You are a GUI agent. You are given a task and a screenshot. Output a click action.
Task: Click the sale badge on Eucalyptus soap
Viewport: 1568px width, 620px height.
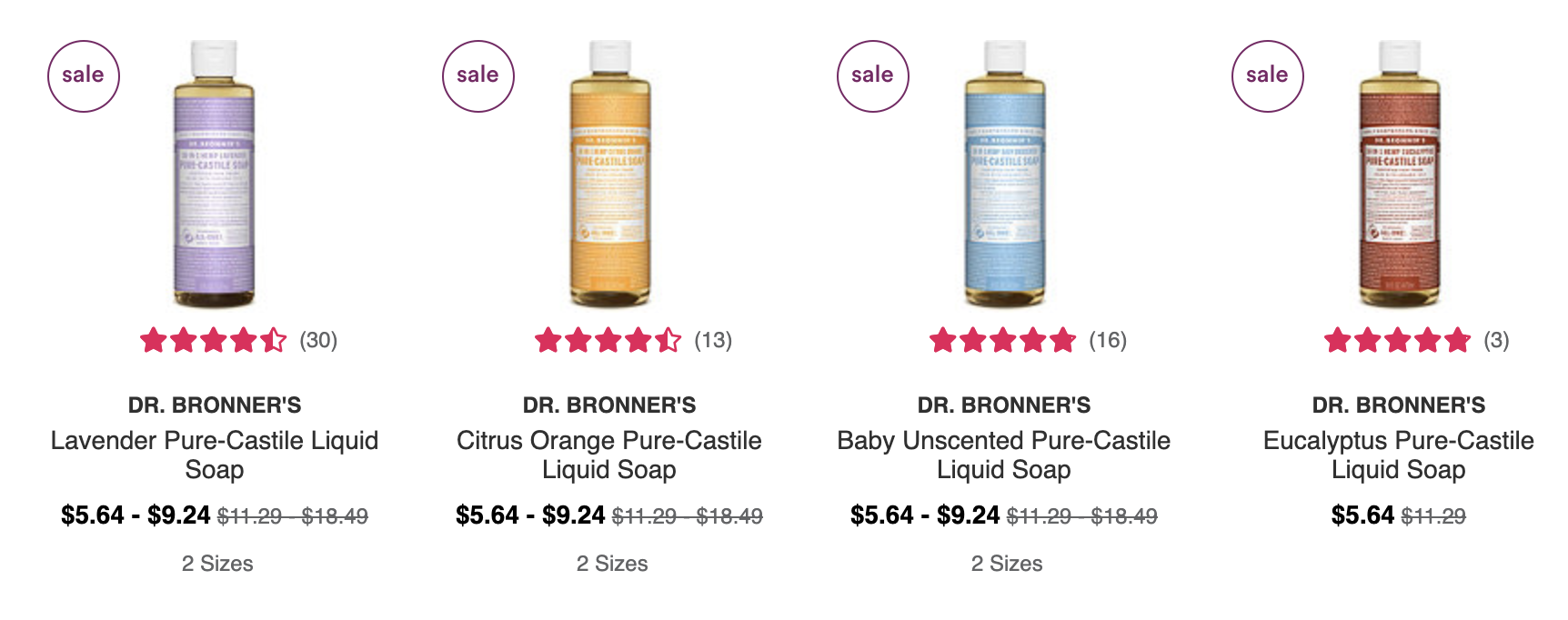click(1268, 76)
